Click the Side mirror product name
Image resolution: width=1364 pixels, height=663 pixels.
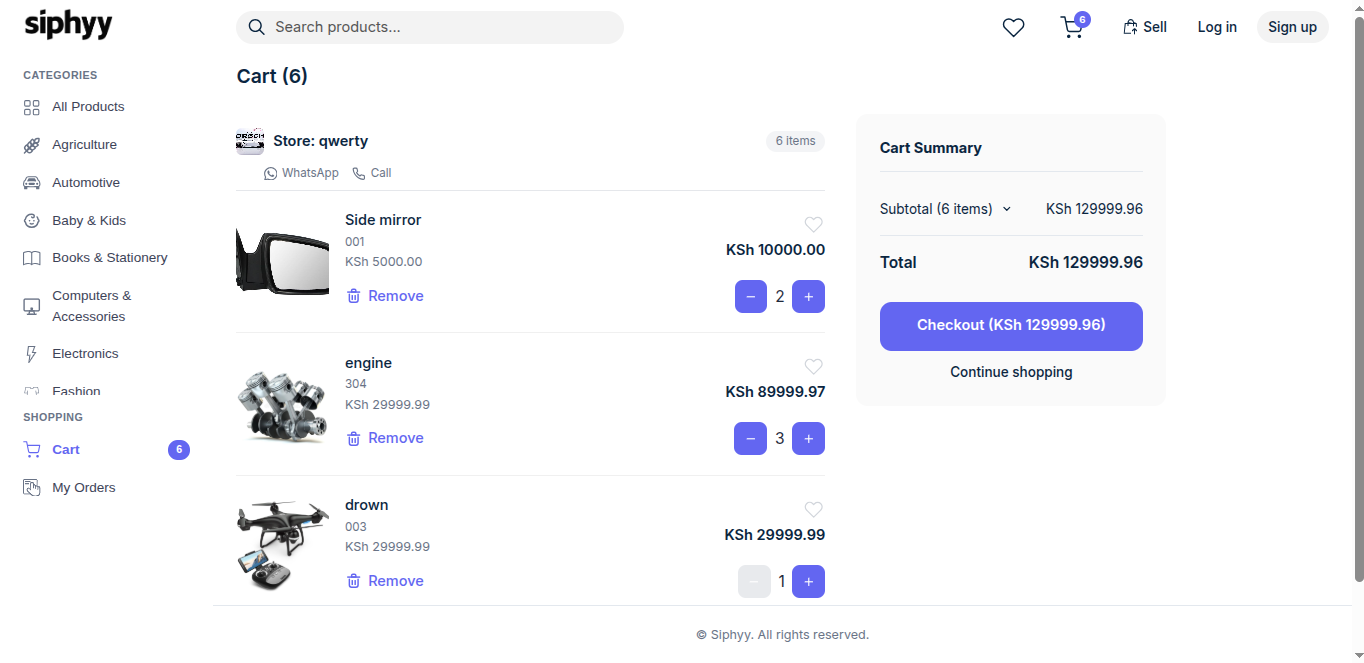(383, 220)
